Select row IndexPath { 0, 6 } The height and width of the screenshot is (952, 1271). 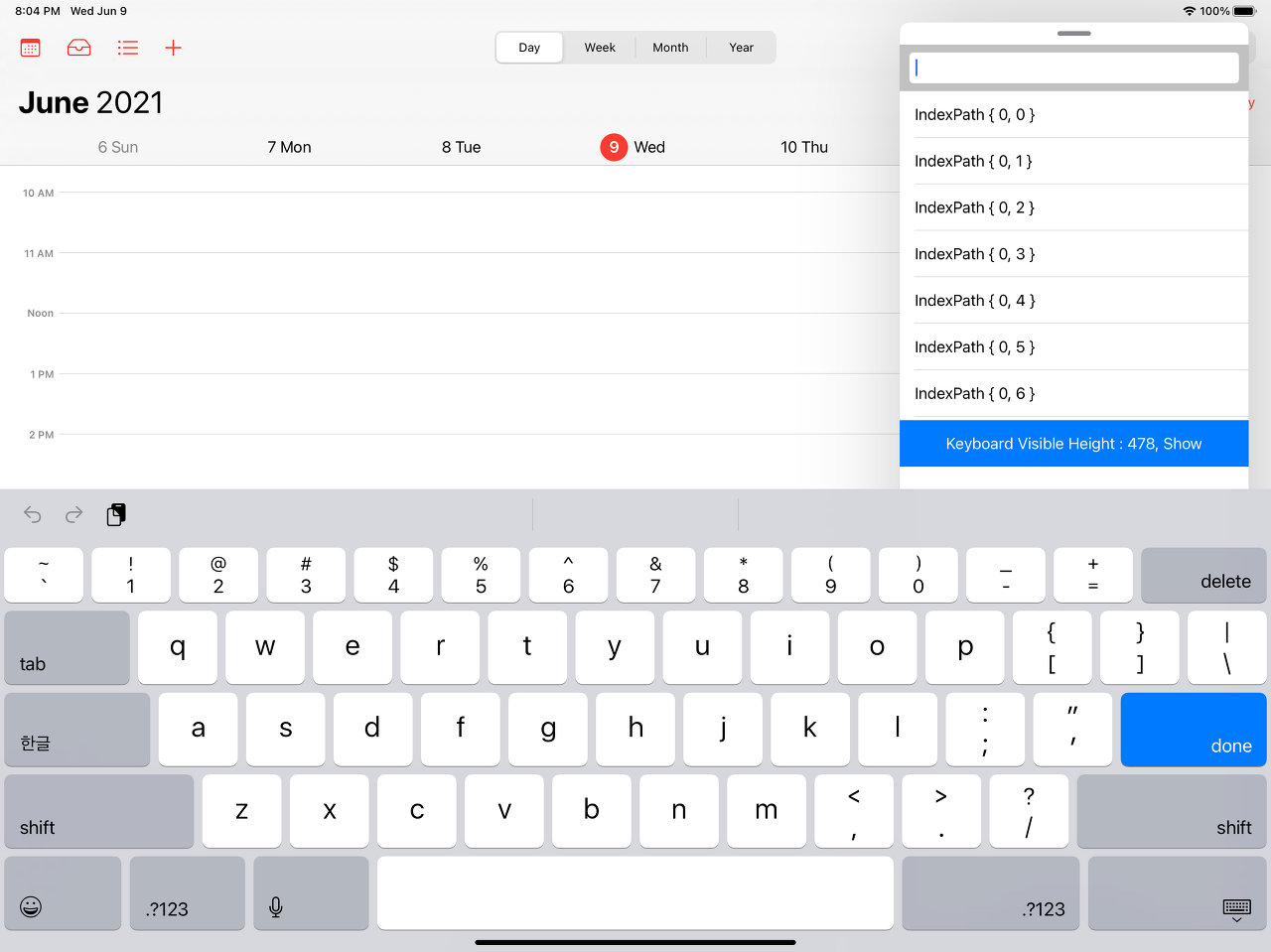pyautogui.click(x=1073, y=394)
